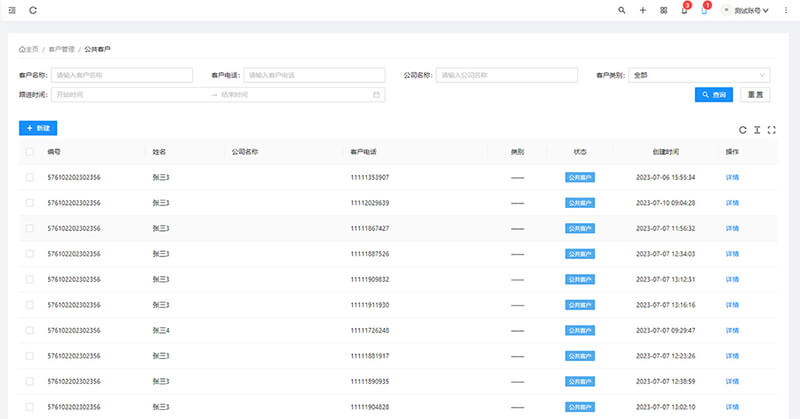This screenshot has height=419, width=800.
Task: Click the home icon in the breadcrumb
Action: [22, 50]
